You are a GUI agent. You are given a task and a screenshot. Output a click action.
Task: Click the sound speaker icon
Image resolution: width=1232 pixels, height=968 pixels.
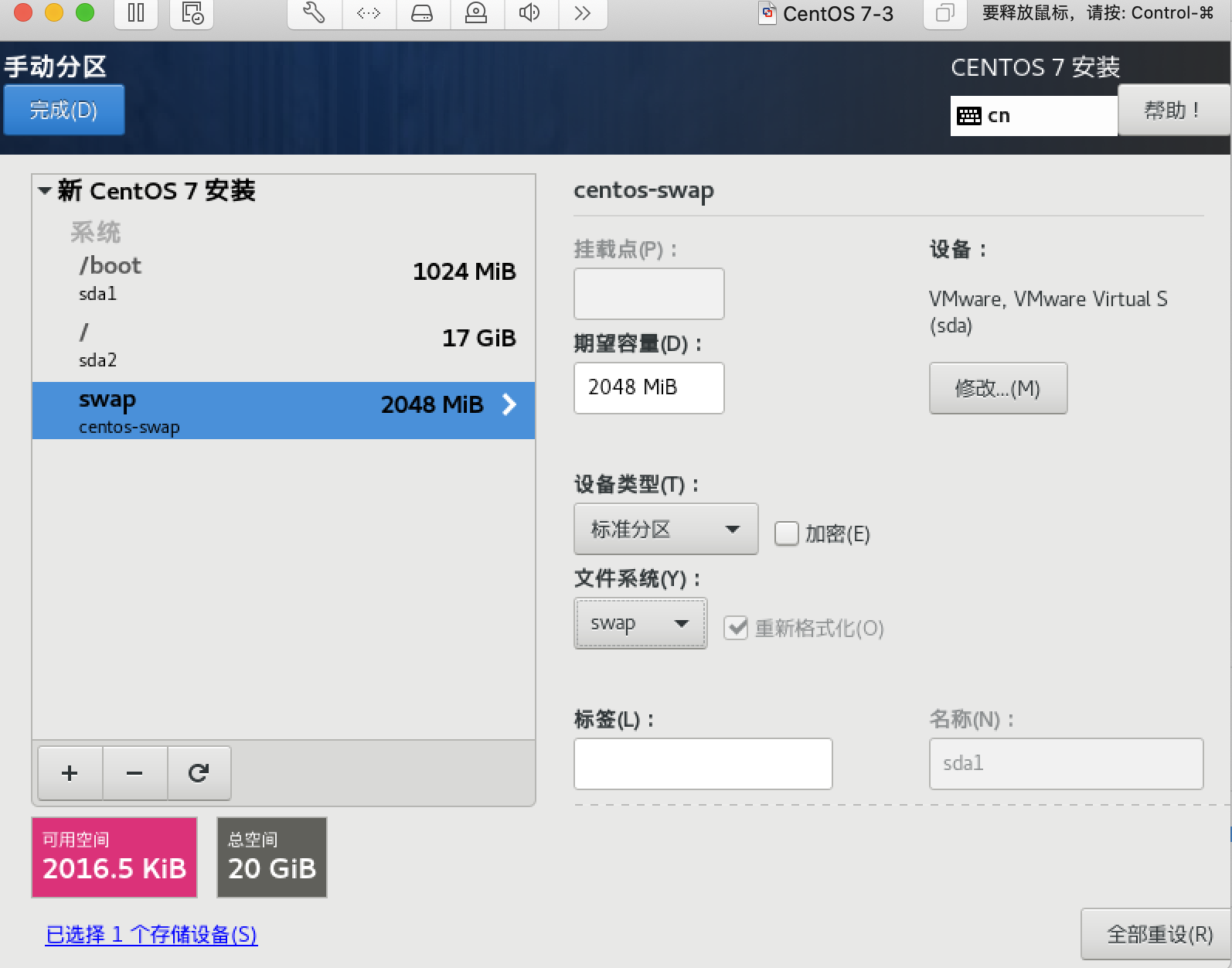click(x=530, y=12)
